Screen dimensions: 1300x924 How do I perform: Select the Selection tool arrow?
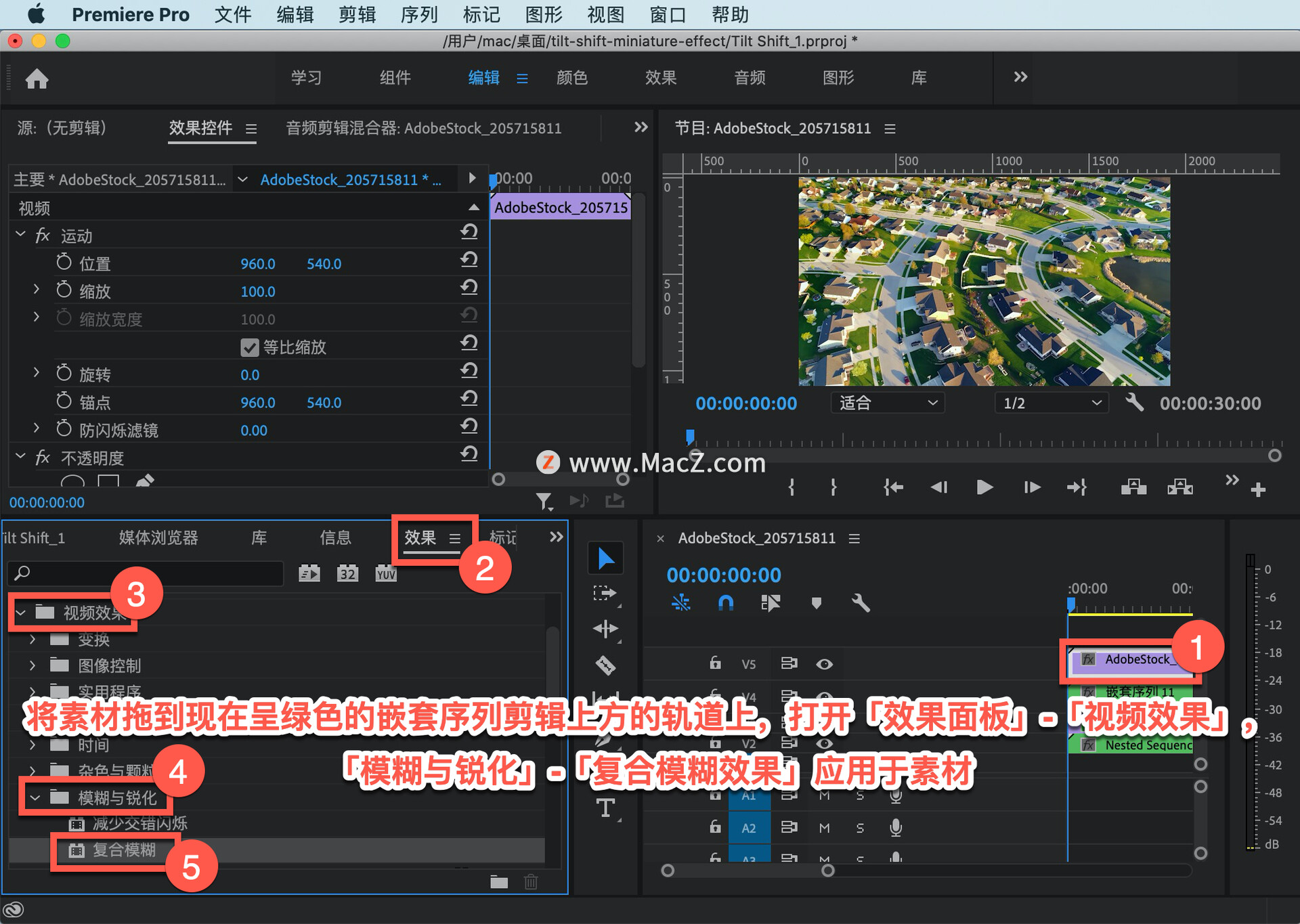point(606,559)
